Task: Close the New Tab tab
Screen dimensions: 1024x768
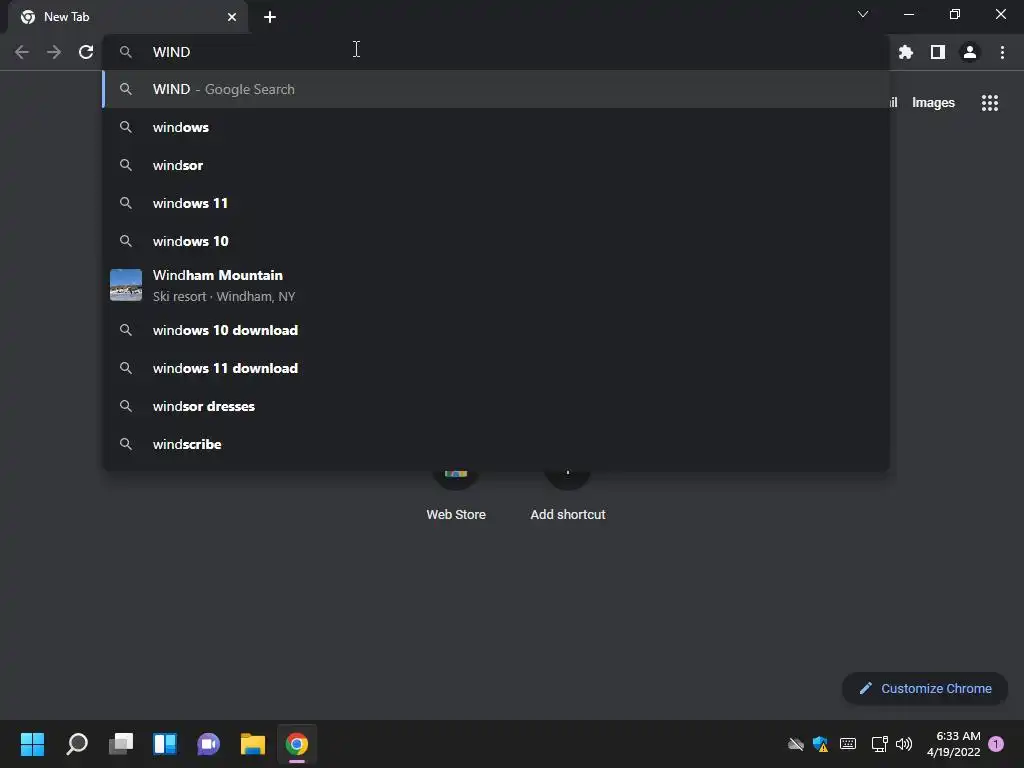Action: pyautogui.click(x=232, y=17)
